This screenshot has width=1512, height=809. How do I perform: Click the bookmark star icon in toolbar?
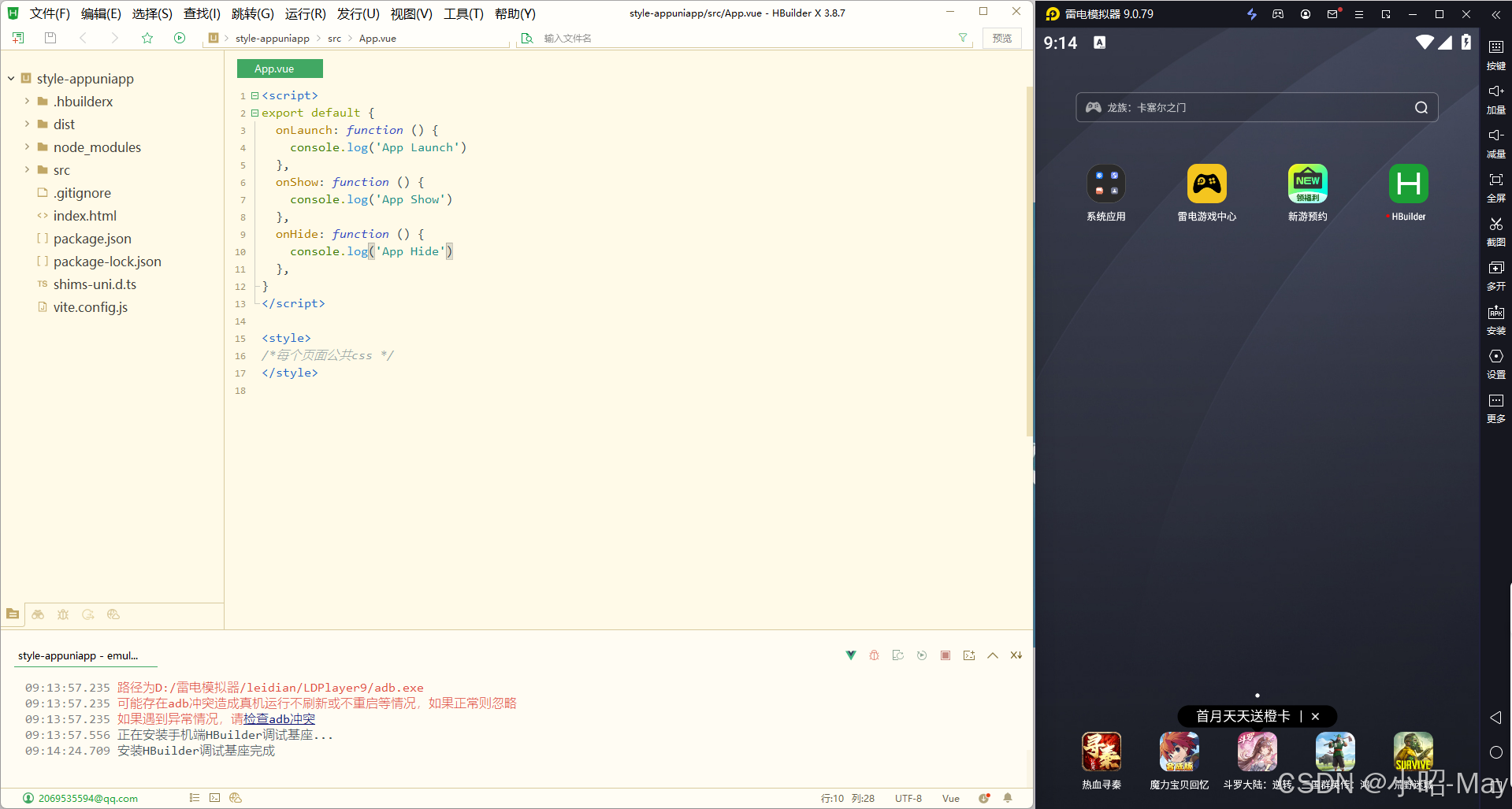click(147, 38)
